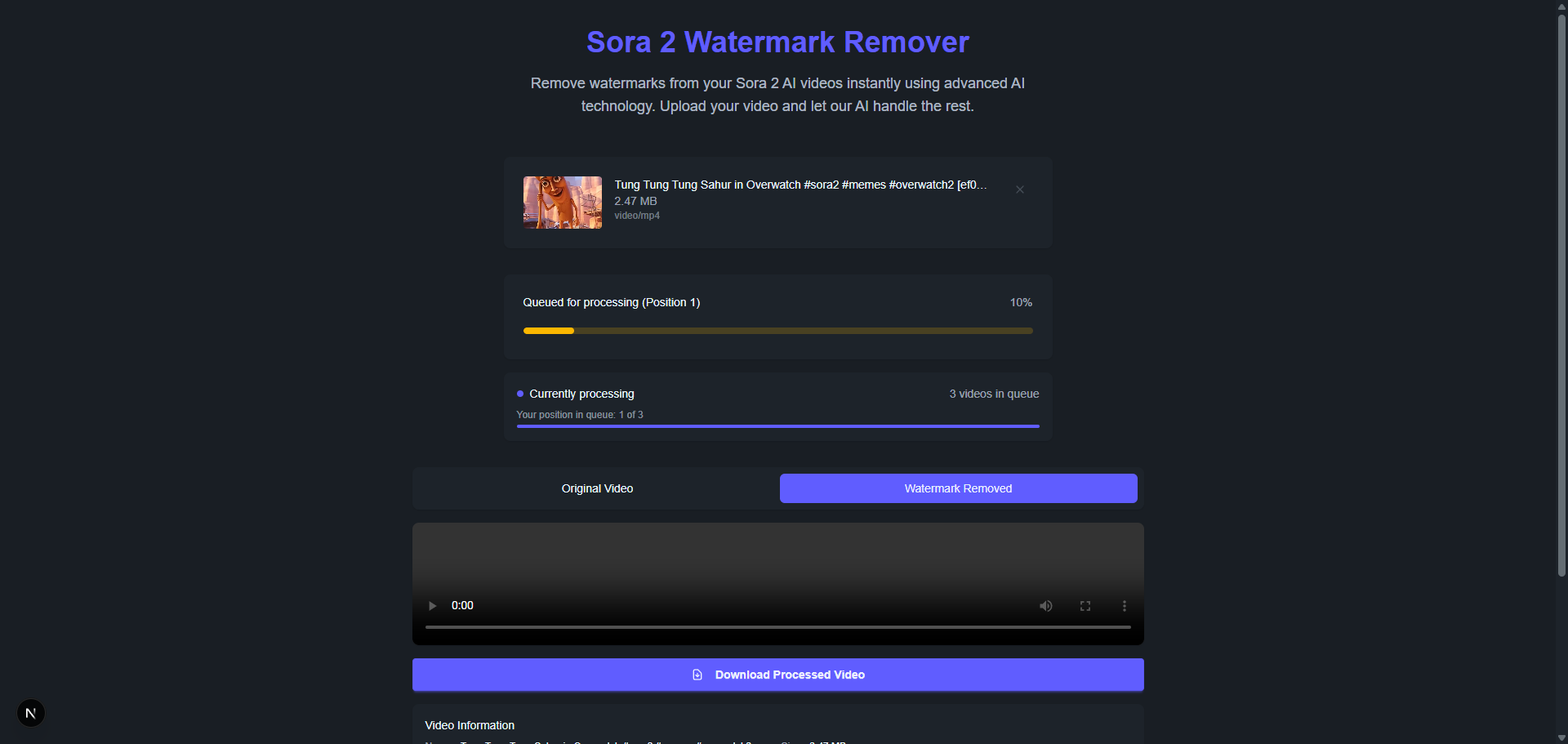The image size is (1568, 744).
Task: Click the vertical scrollbar thumb
Action: click(x=1561, y=294)
